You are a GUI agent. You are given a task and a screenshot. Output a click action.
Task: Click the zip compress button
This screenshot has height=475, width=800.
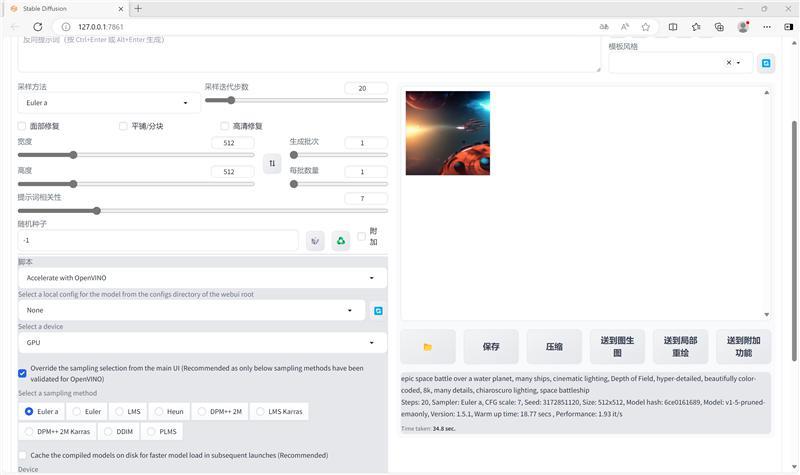554,347
